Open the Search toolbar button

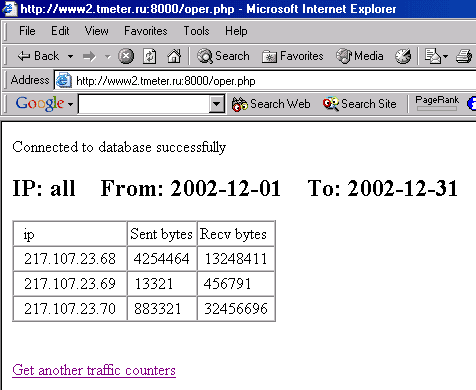point(223,56)
